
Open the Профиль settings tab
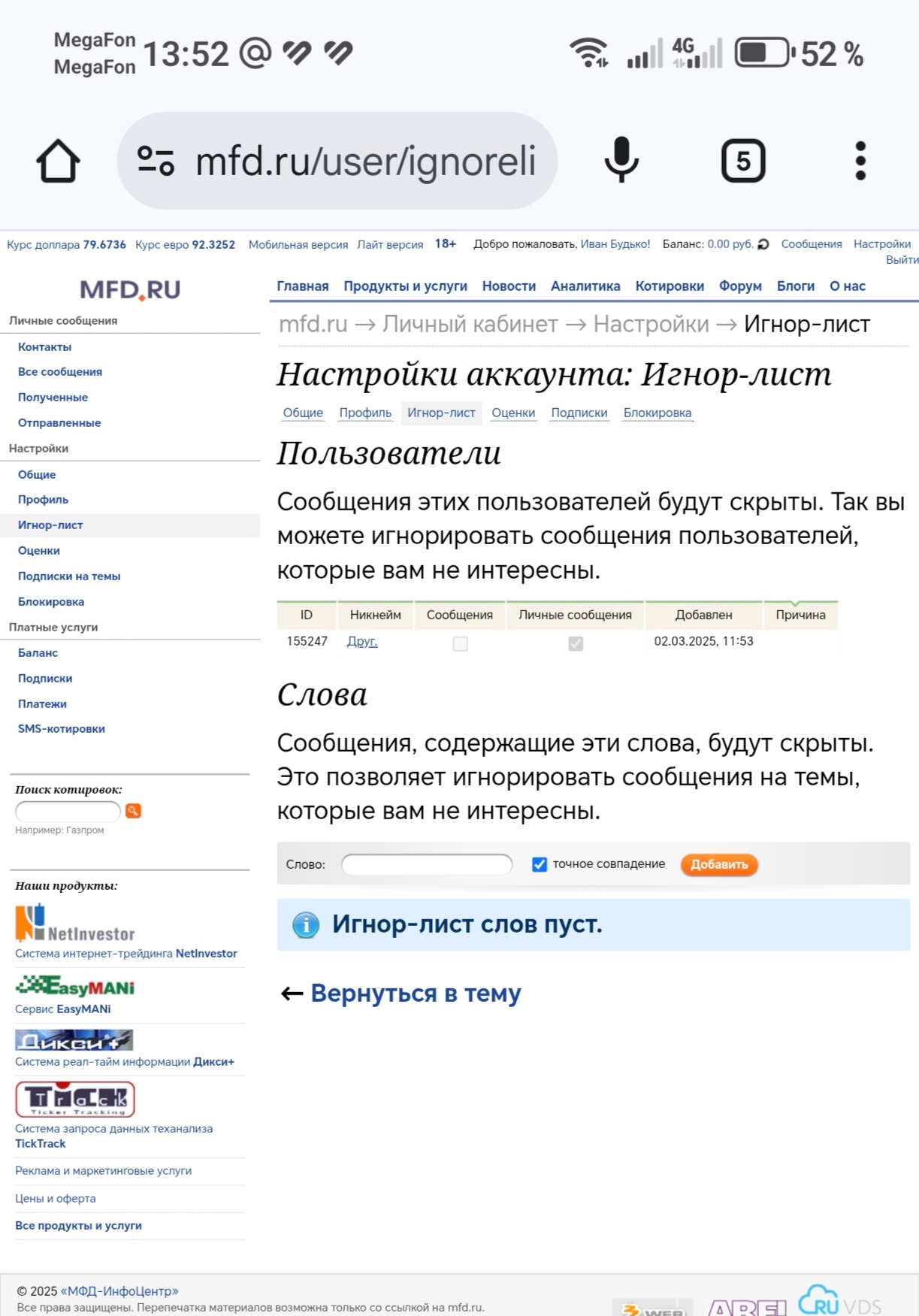[x=365, y=413]
